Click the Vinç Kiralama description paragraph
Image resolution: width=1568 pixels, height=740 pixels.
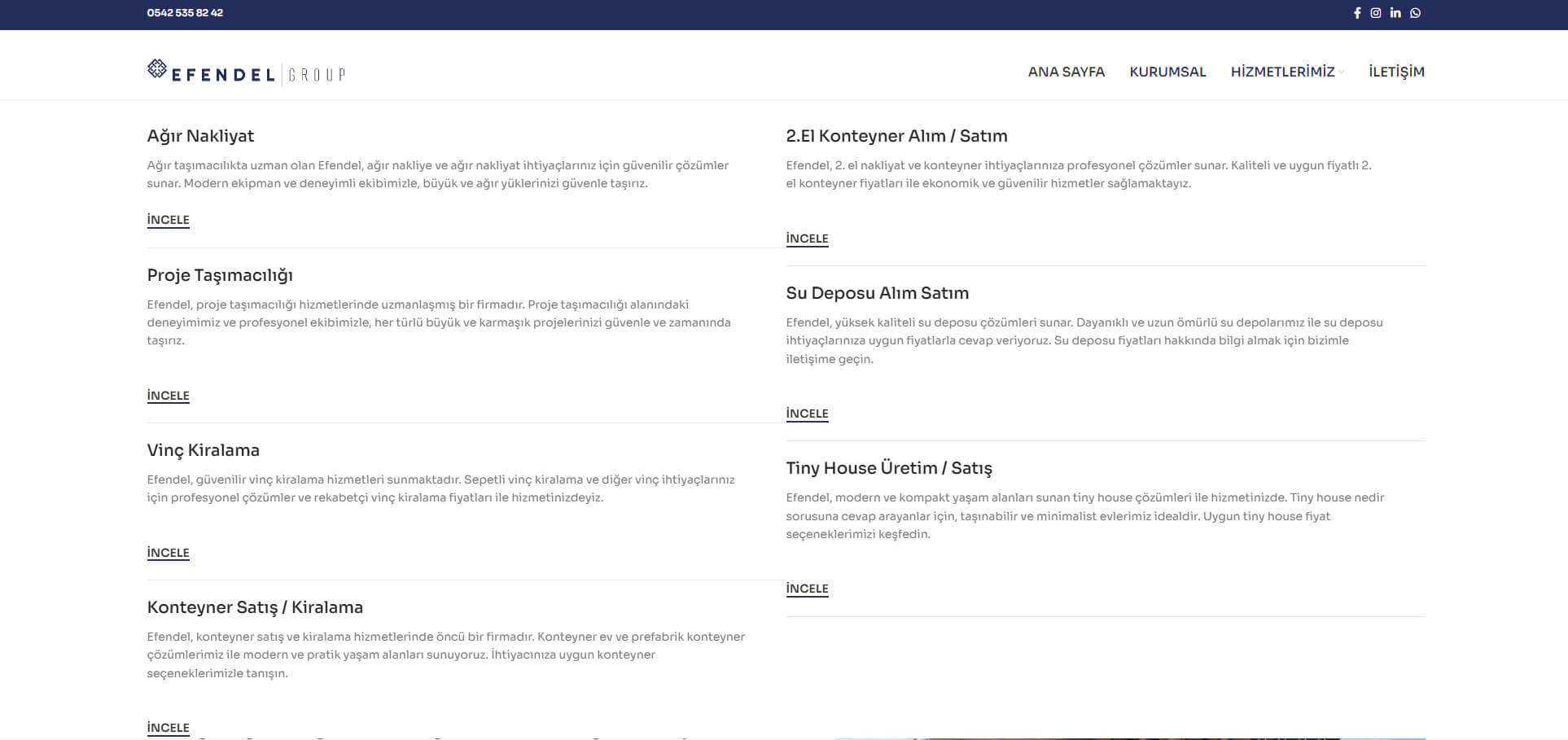[x=440, y=488]
